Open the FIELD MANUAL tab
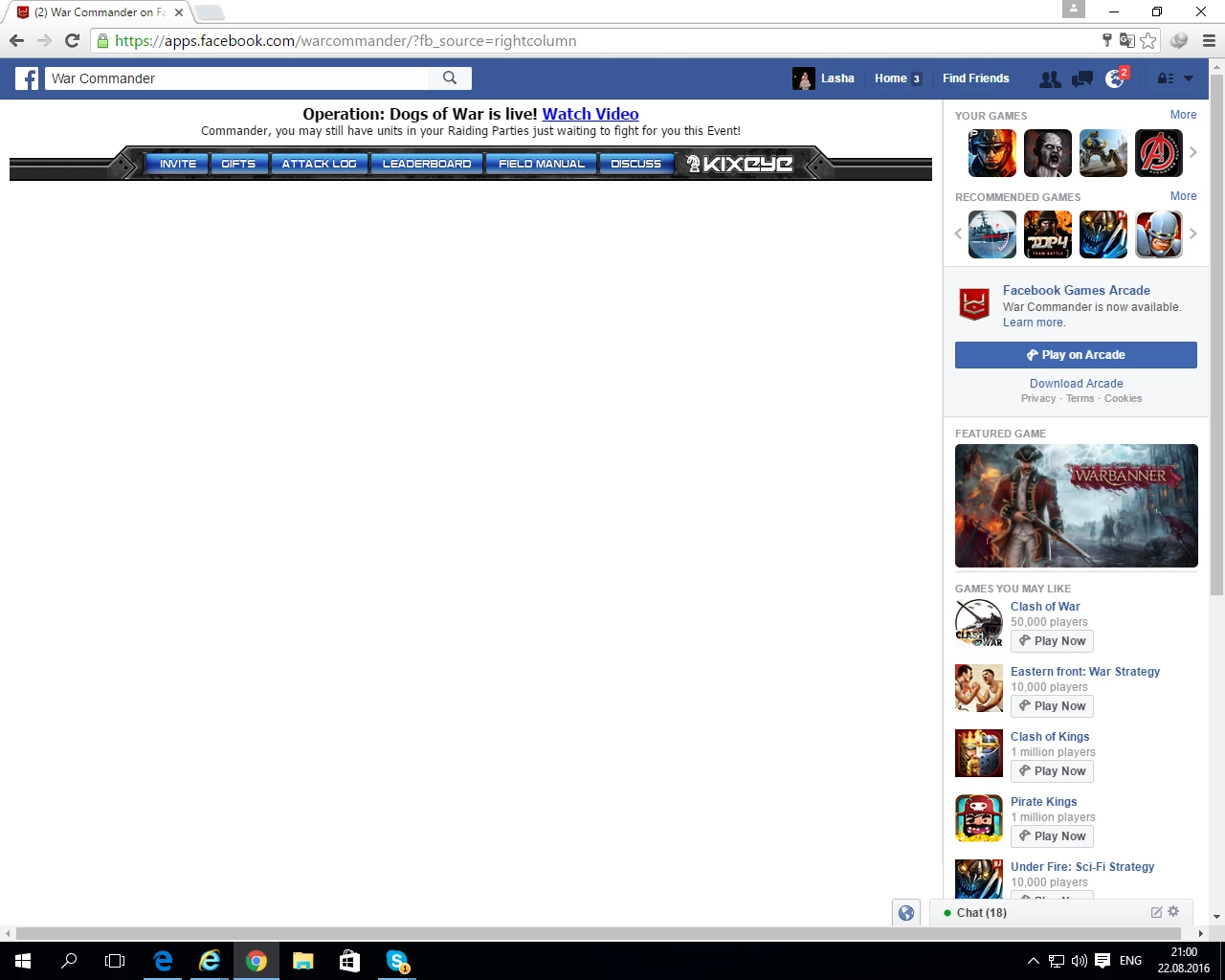The width and height of the screenshot is (1225, 980). (x=542, y=164)
